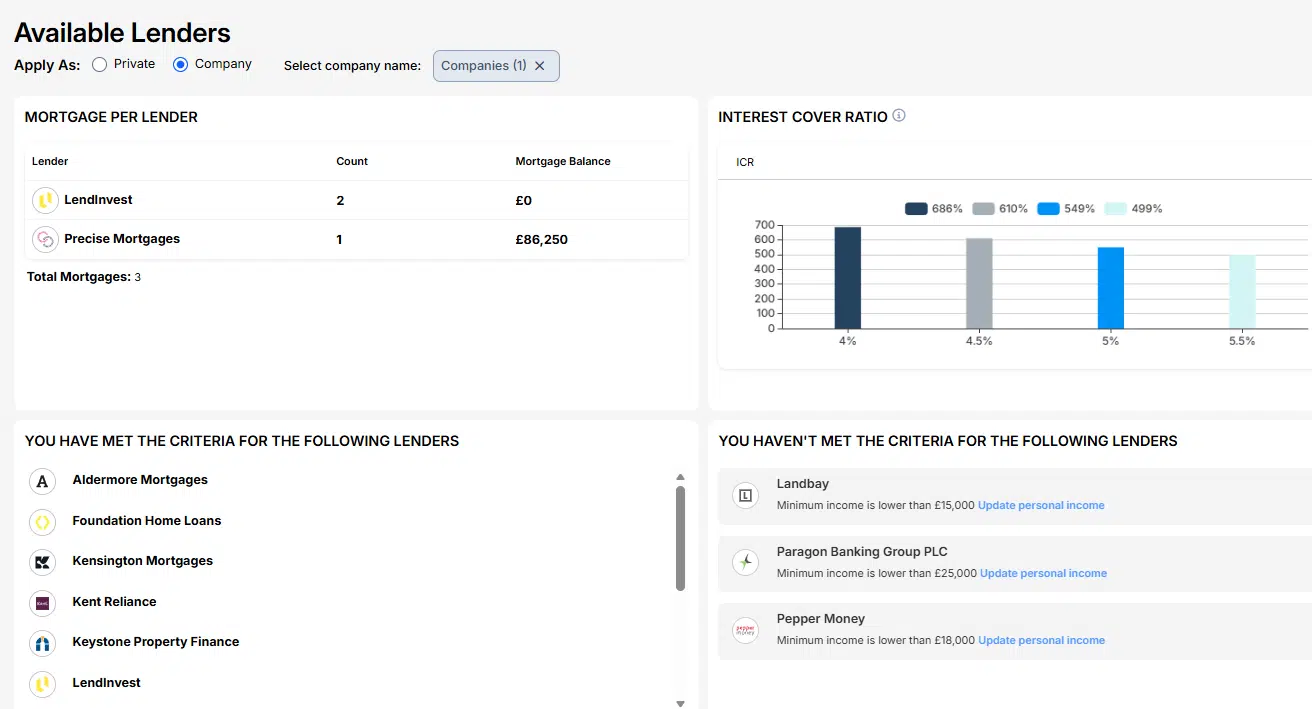Click the Precise Mortgages logo icon
The width and height of the screenshot is (1312, 709).
coord(45,240)
